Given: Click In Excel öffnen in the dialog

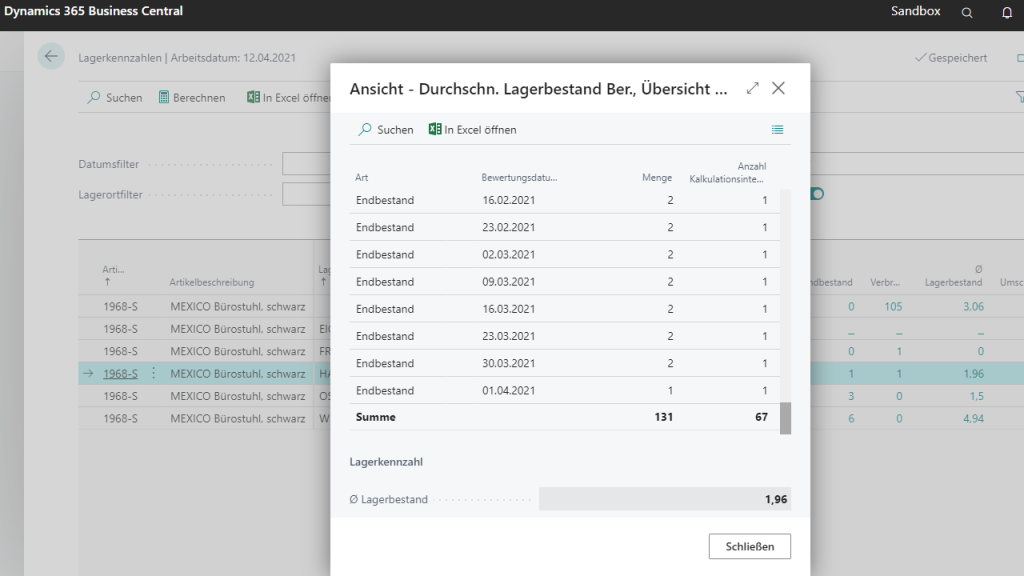Looking at the screenshot, I should tap(473, 130).
